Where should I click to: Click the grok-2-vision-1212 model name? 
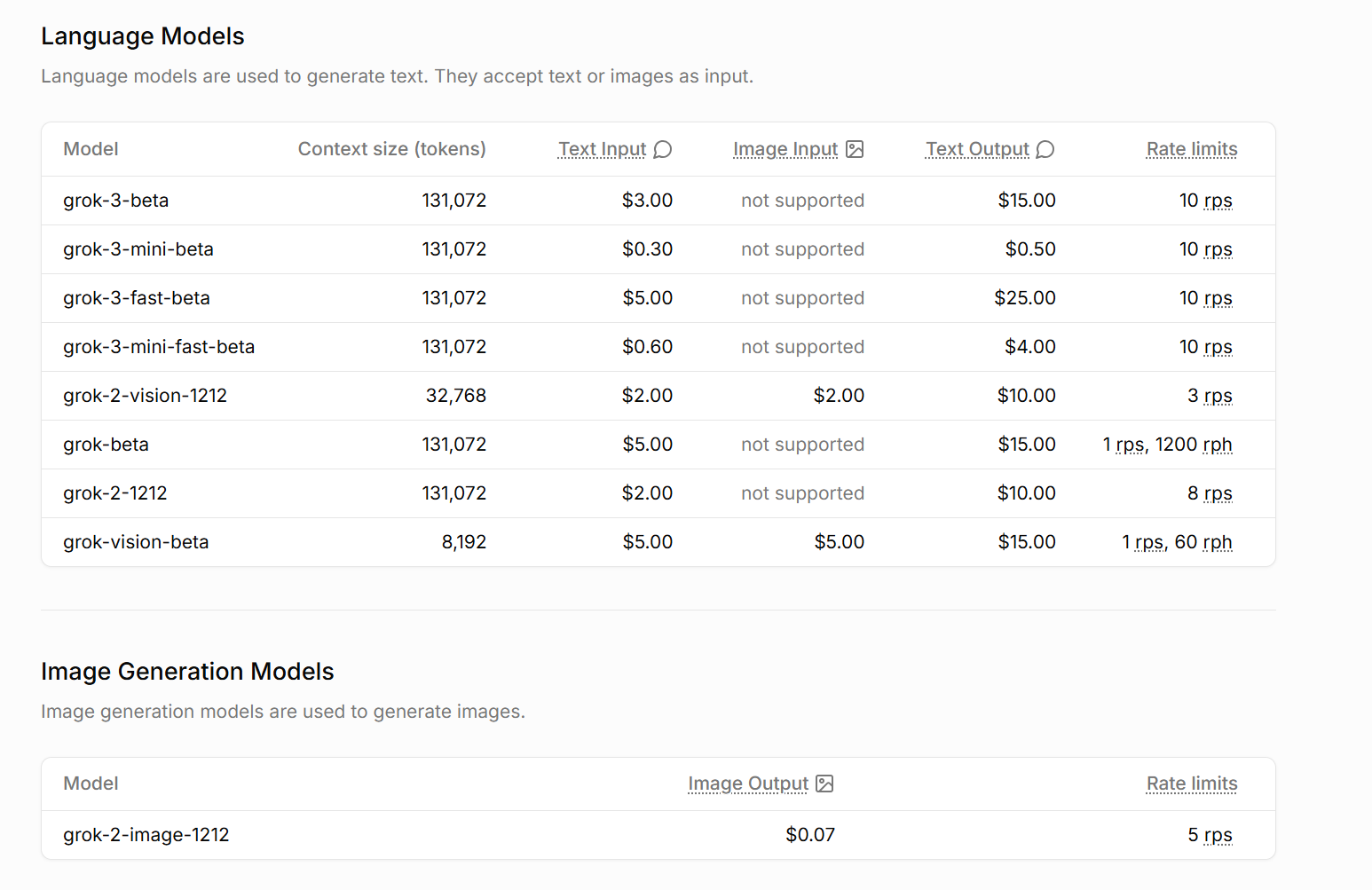pos(146,396)
